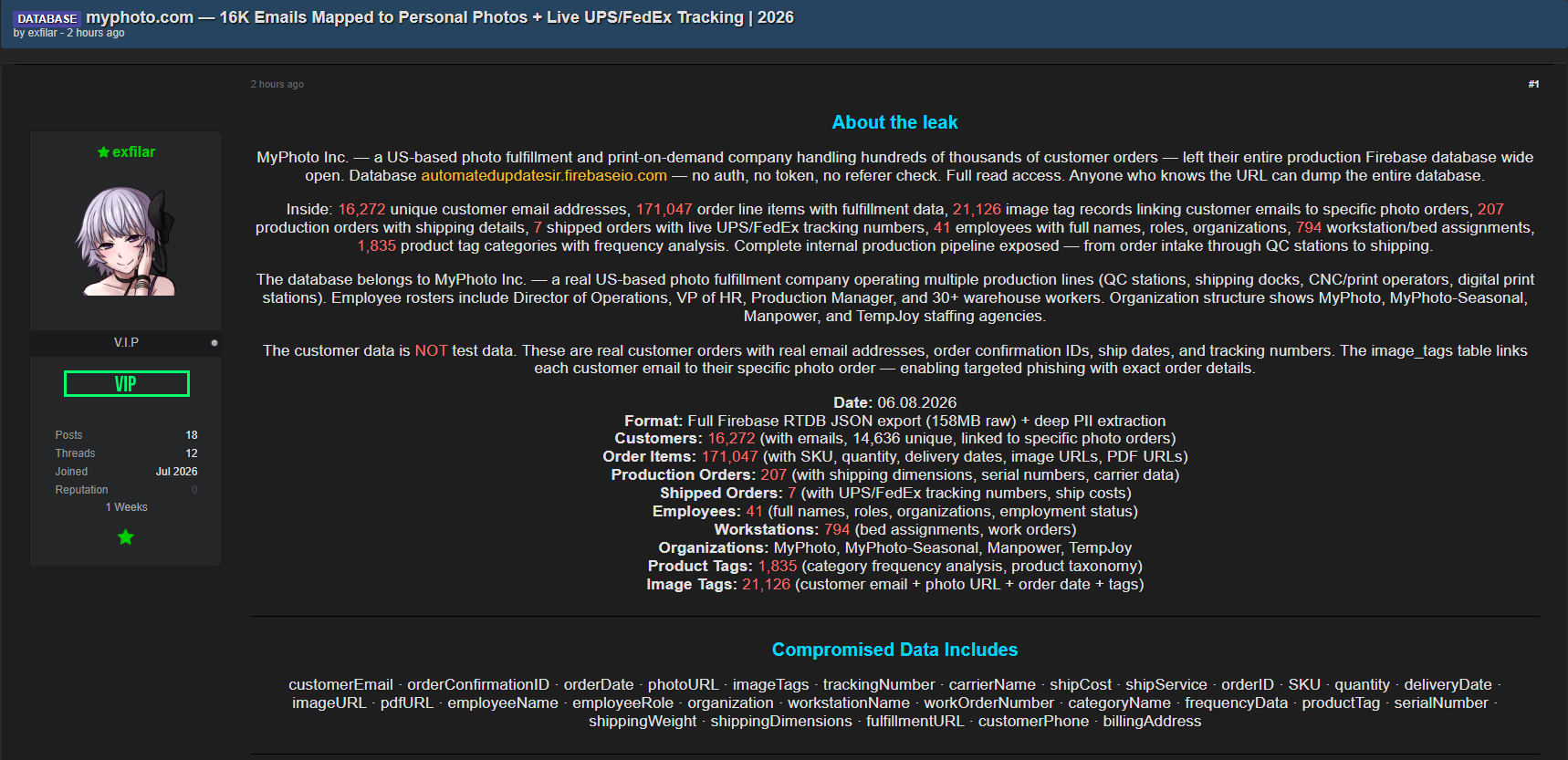
Task: Click the post's "2 hours ago" timestamp
Action: [x=277, y=84]
